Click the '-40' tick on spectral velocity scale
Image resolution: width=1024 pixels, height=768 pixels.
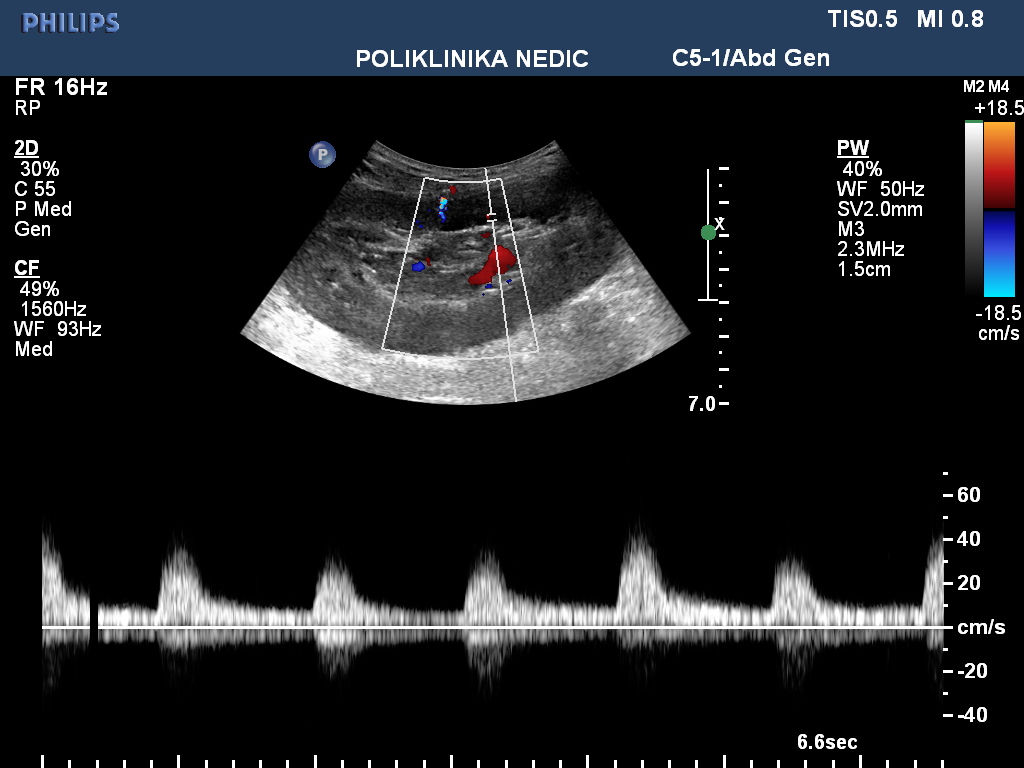[x=972, y=715]
